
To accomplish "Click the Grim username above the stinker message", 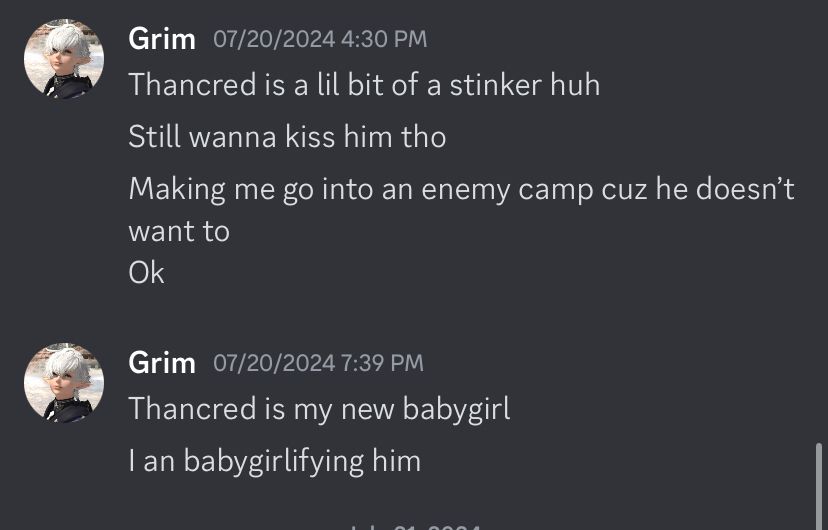I will (162, 39).
